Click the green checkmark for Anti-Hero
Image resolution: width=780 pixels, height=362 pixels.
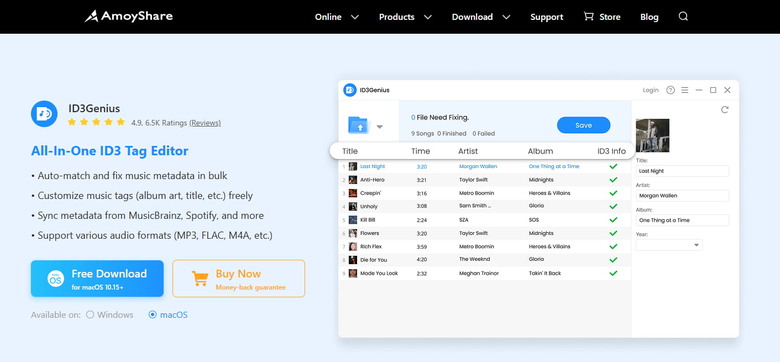[613, 180]
